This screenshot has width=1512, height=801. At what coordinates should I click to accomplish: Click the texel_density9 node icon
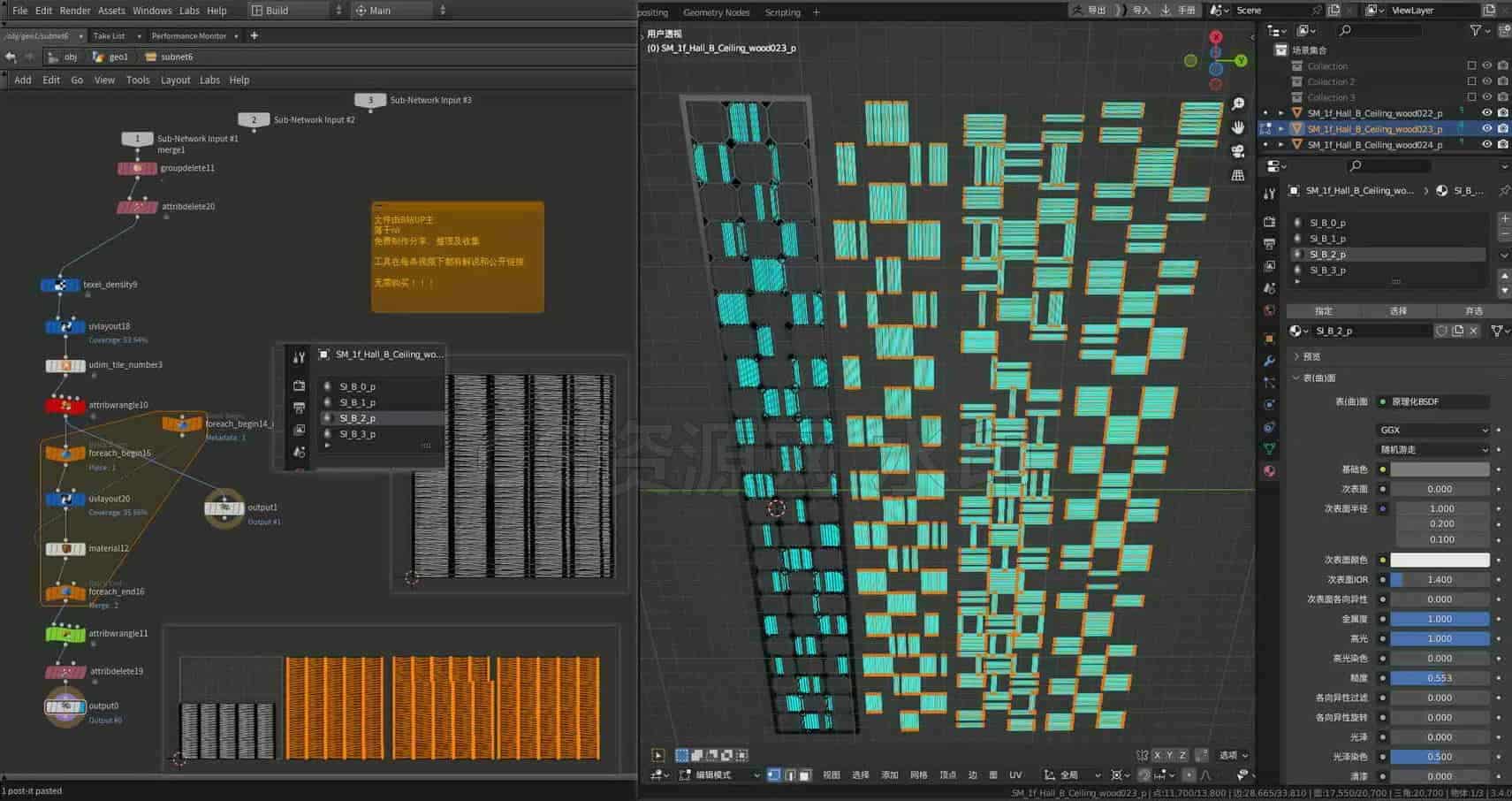(60, 286)
